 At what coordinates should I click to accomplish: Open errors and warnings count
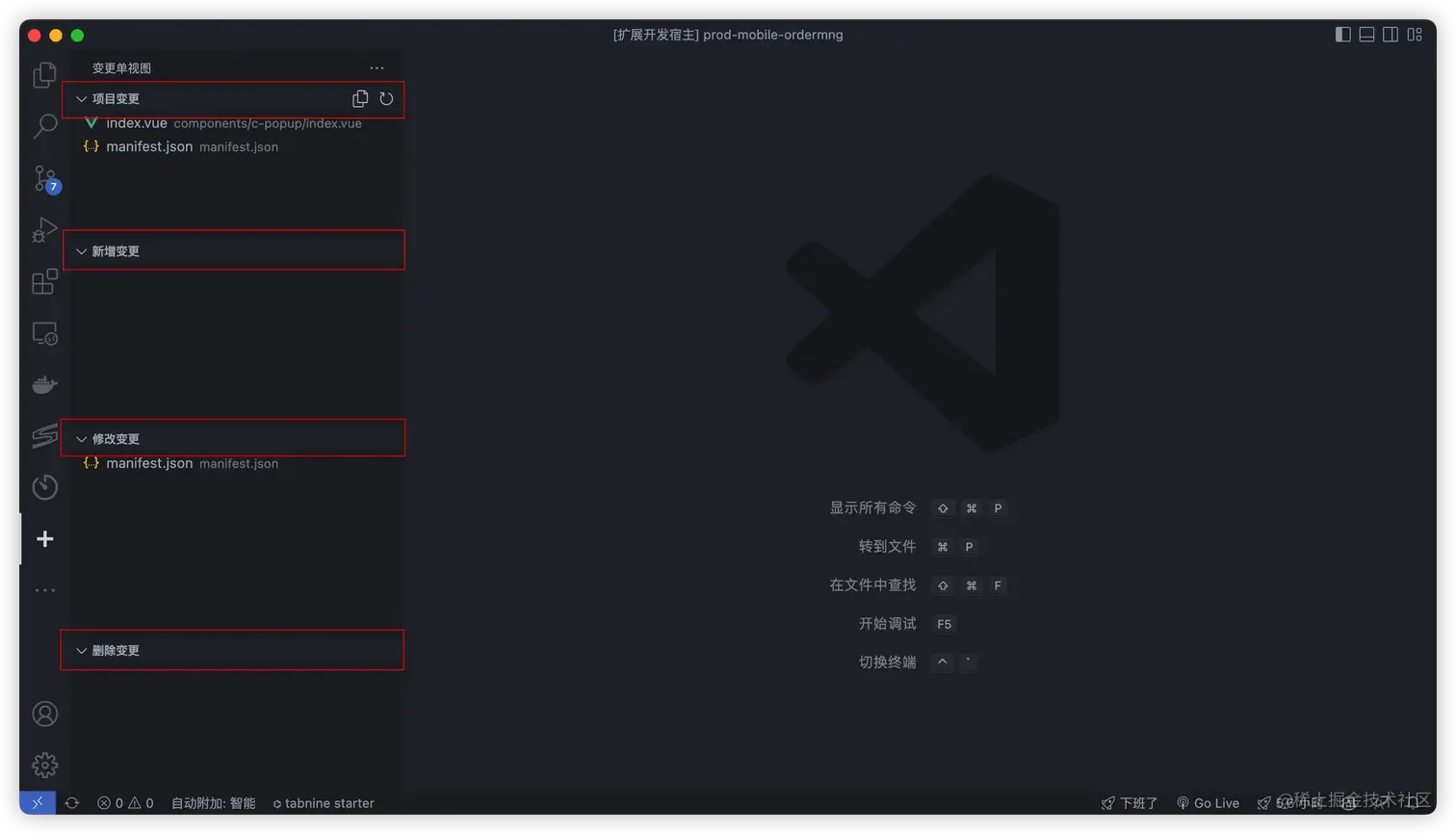pyautogui.click(x=125, y=802)
